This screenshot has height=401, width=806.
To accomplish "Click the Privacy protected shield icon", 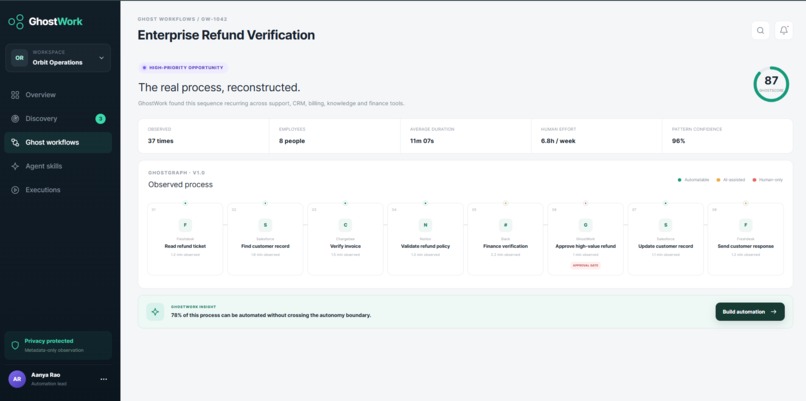I will point(15,345).
